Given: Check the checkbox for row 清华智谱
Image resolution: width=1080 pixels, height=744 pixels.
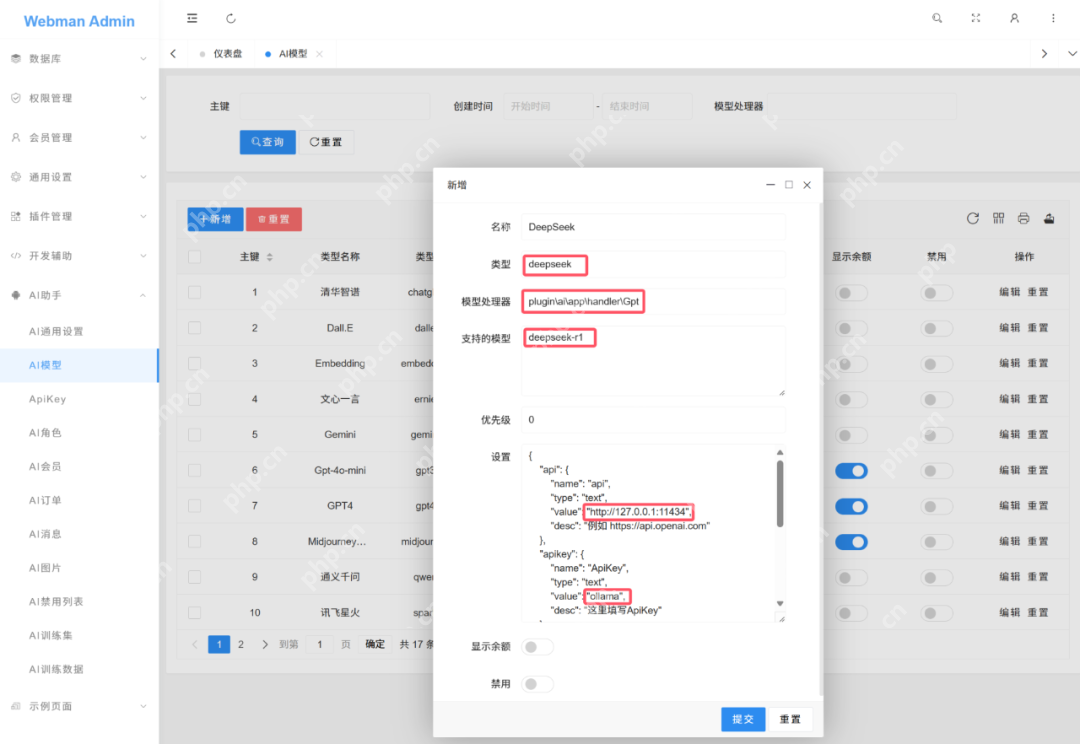Looking at the screenshot, I should [195, 292].
